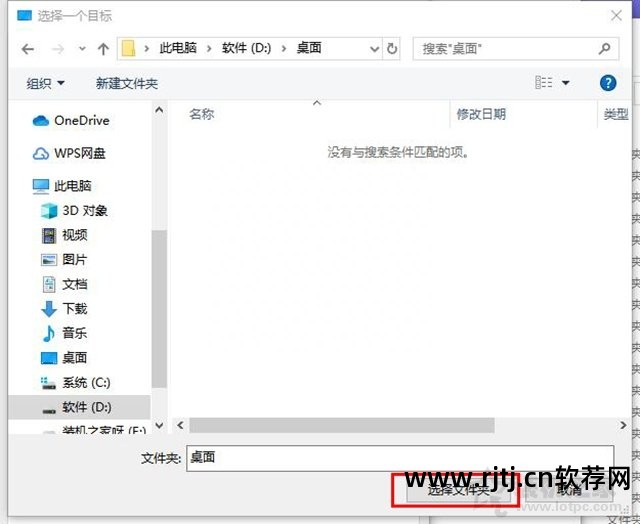Click the 文件夹 name input field
The image size is (640, 524).
(x=400, y=458)
